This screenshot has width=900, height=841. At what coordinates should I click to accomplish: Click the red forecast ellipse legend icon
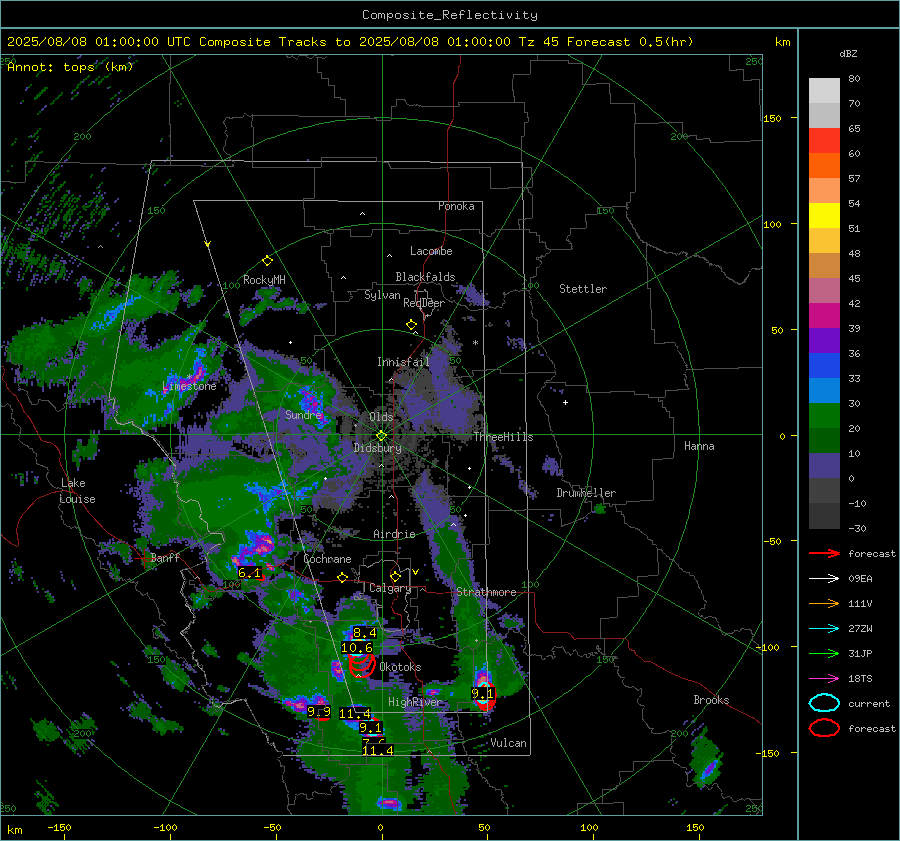coord(824,728)
